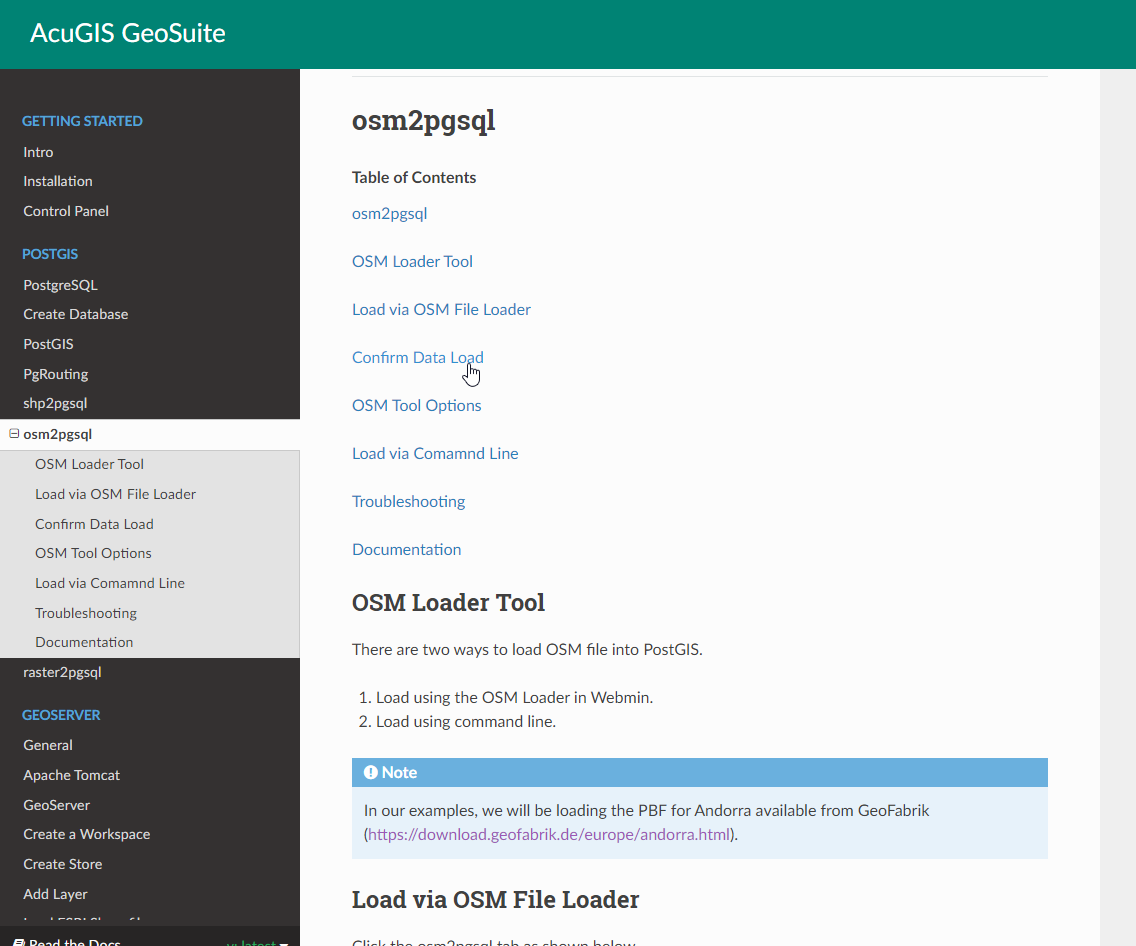Screen dimensions: 1136x946
Task: Select Create Database in the sidebar
Action: (76, 314)
